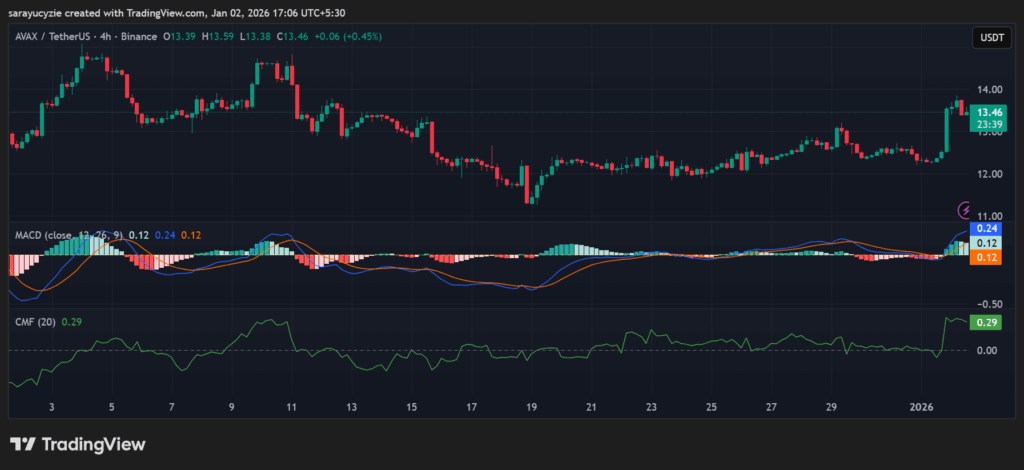
Task: Click the 14.00 price level on axis
Action: pos(988,89)
